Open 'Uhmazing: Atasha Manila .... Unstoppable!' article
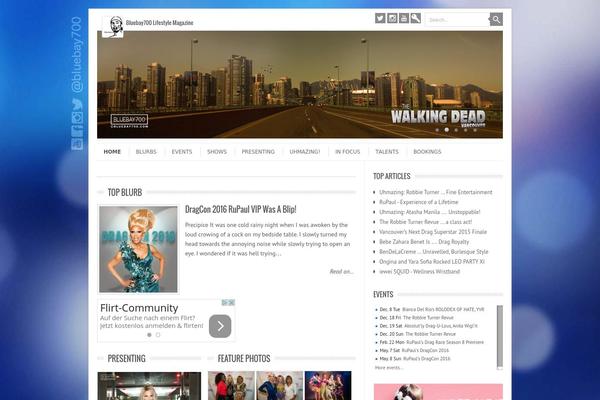The image size is (600, 400). point(429,212)
